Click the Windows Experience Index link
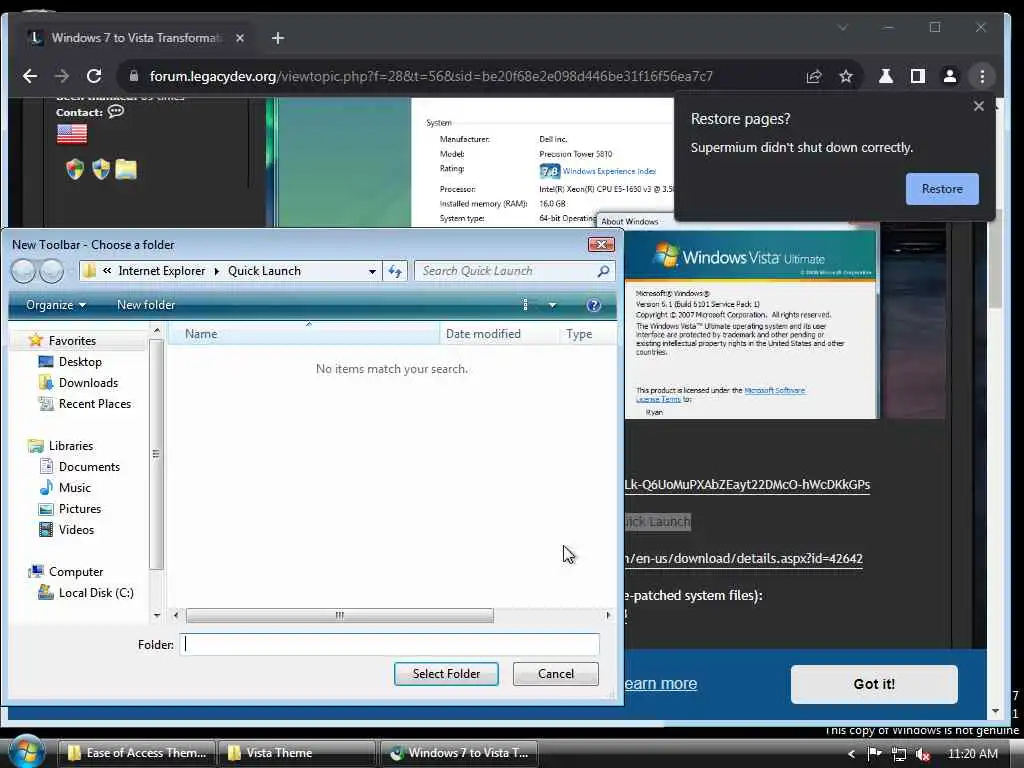 click(x=609, y=171)
